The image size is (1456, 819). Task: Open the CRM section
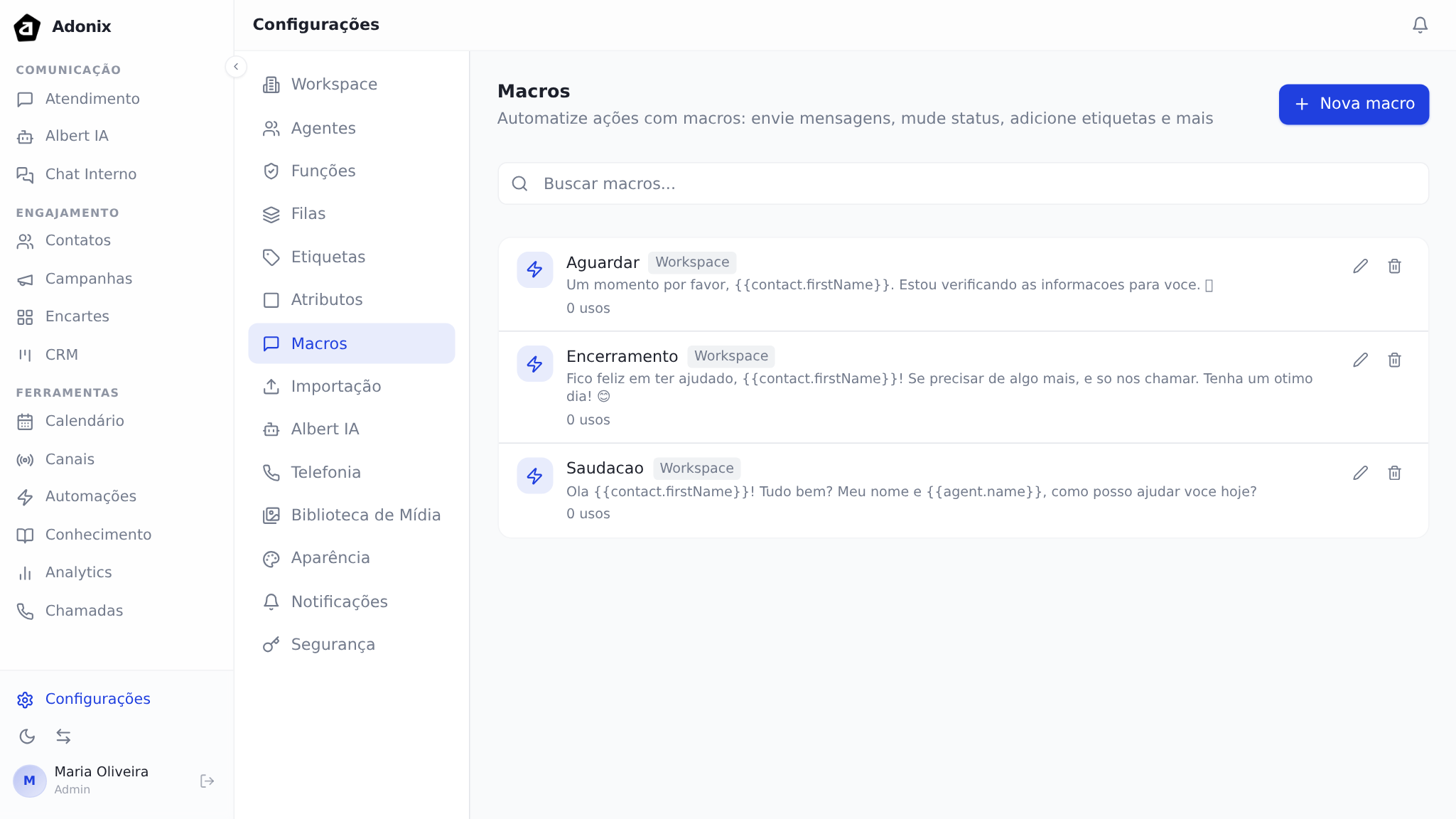[61, 354]
